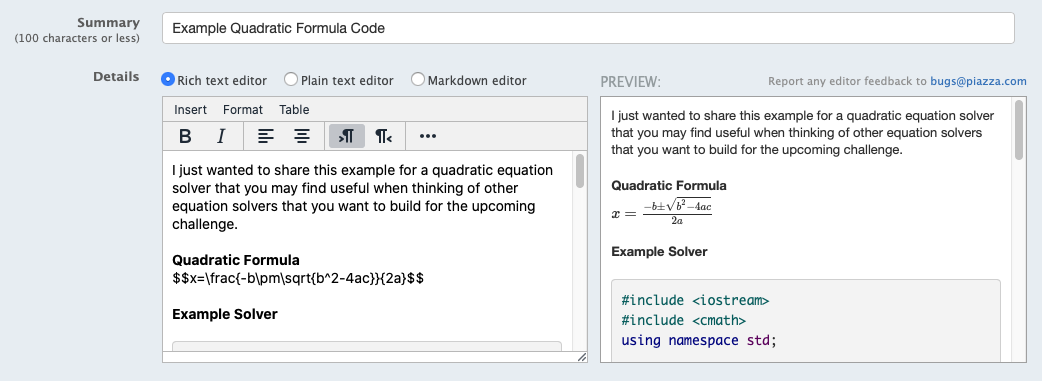The width and height of the screenshot is (1042, 381).
Task: Open the Table menu
Action: pyautogui.click(x=294, y=110)
